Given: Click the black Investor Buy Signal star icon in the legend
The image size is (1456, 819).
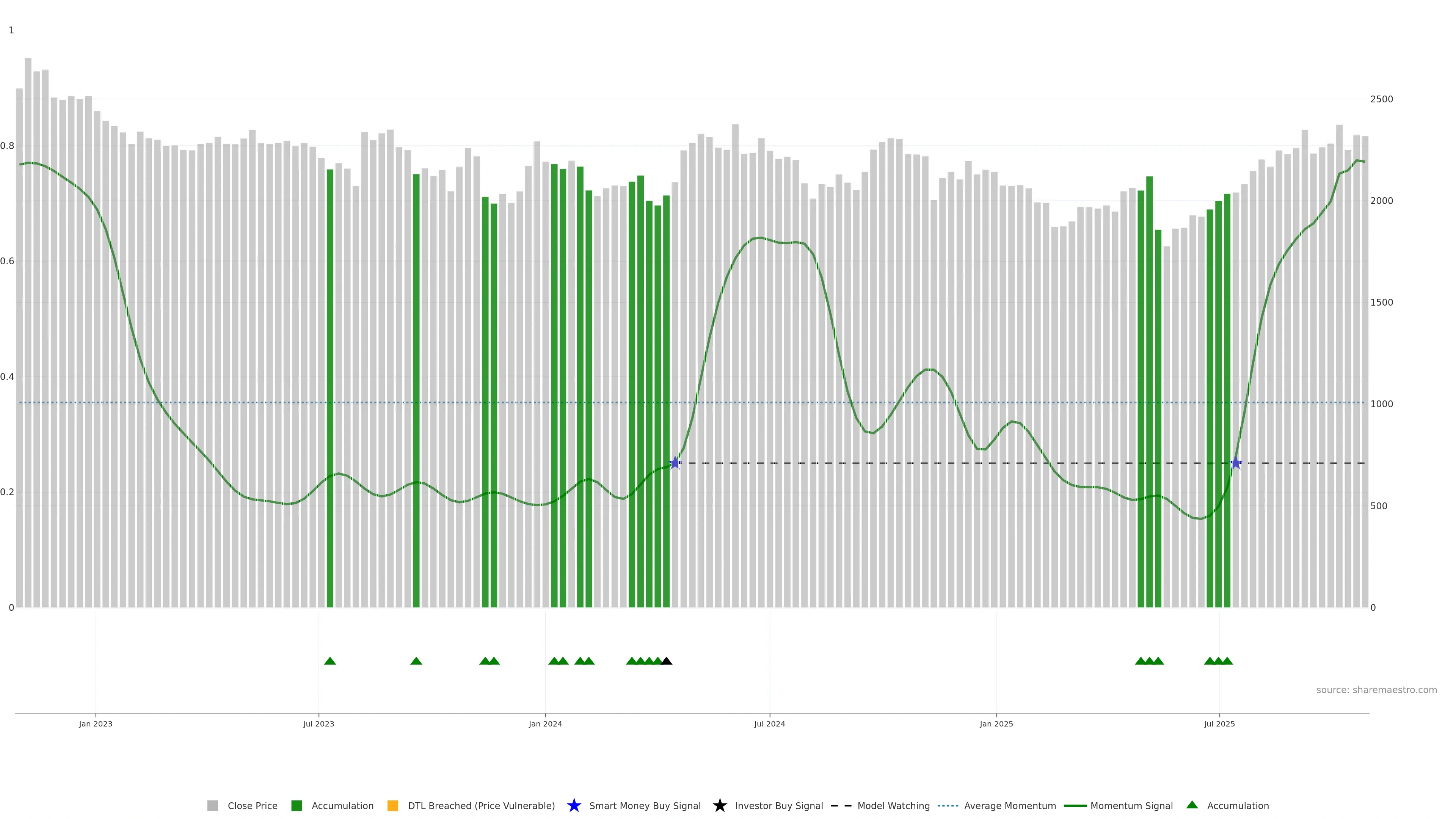Looking at the screenshot, I should tap(720, 805).
